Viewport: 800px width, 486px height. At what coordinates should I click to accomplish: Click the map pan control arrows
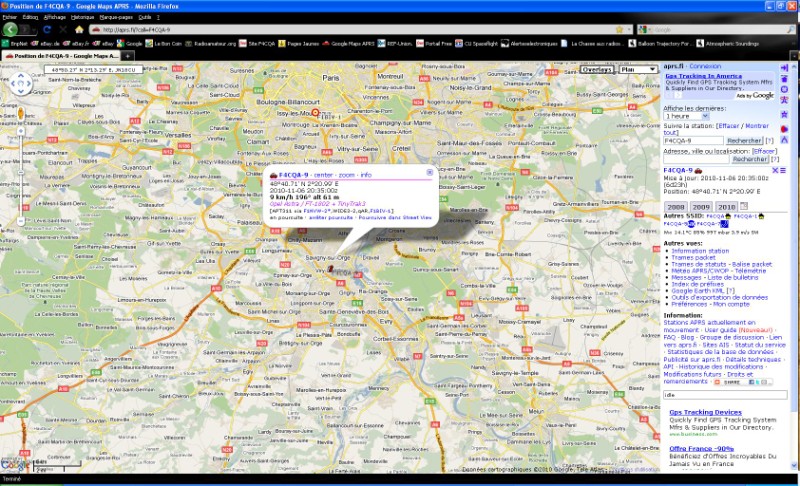point(21,84)
